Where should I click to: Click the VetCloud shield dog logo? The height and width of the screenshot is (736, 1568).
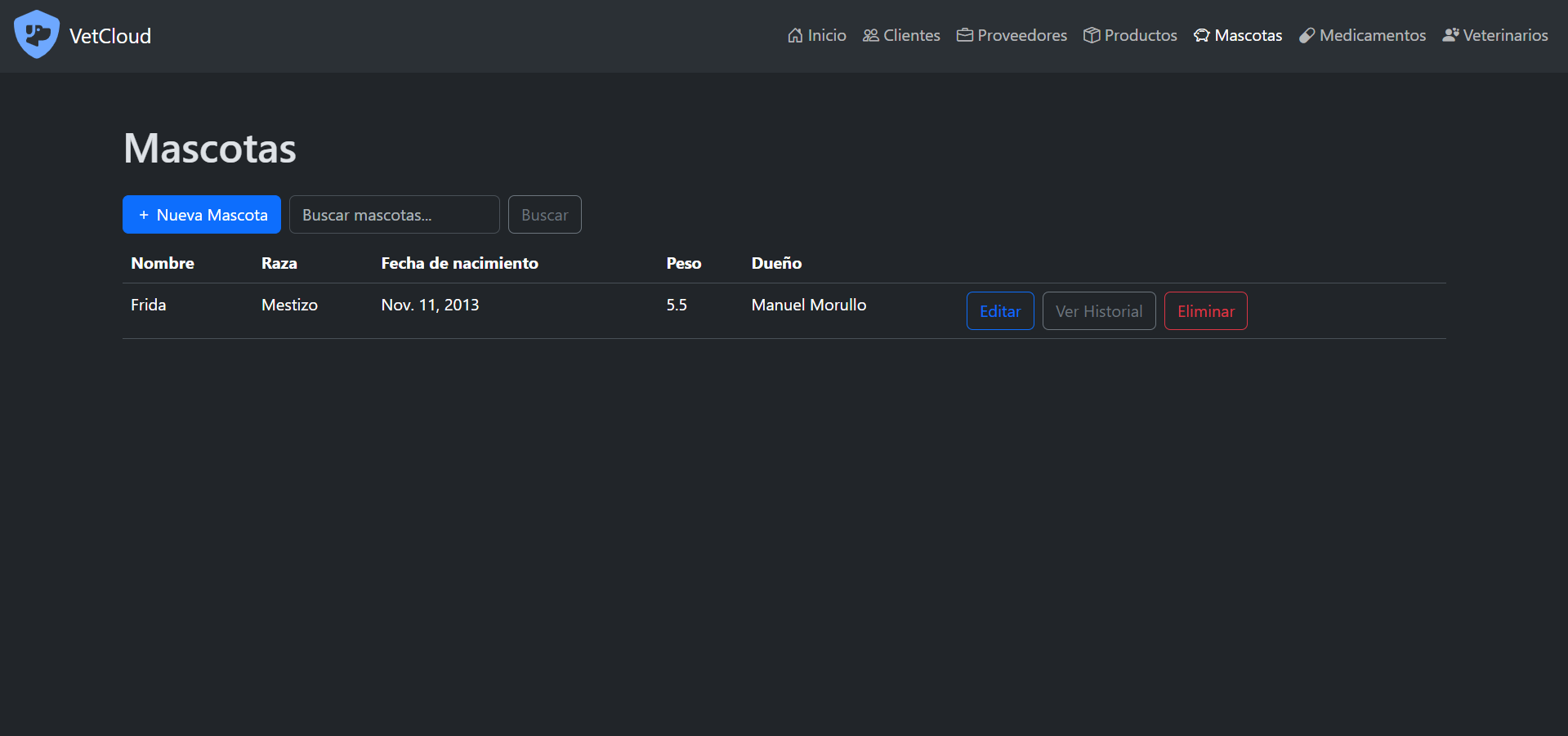[37, 35]
